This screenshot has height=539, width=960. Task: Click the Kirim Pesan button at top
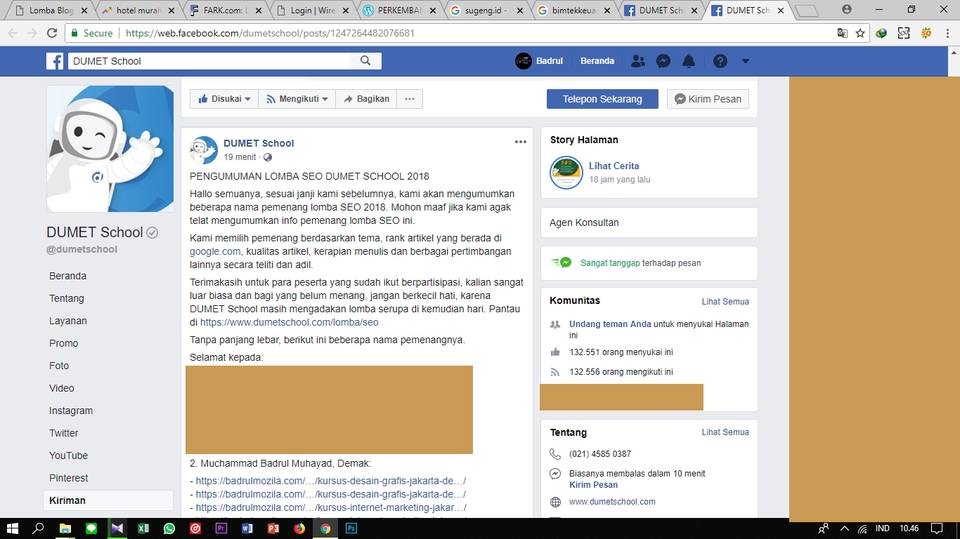click(708, 99)
